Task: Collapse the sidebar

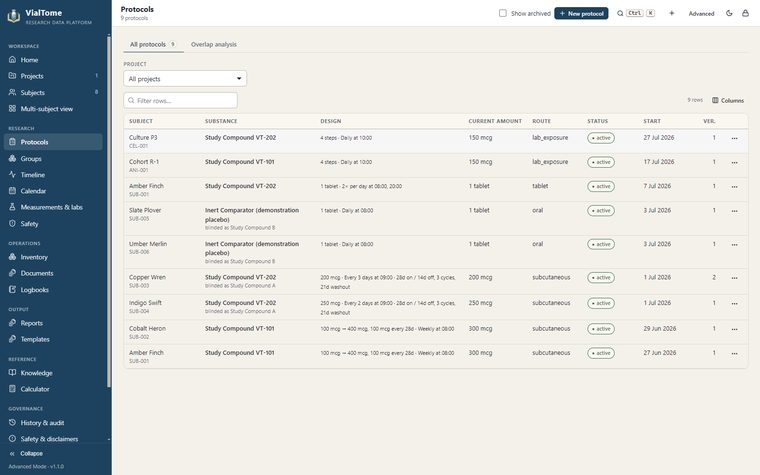Action: pyautogui.click(x=27, y=454)
